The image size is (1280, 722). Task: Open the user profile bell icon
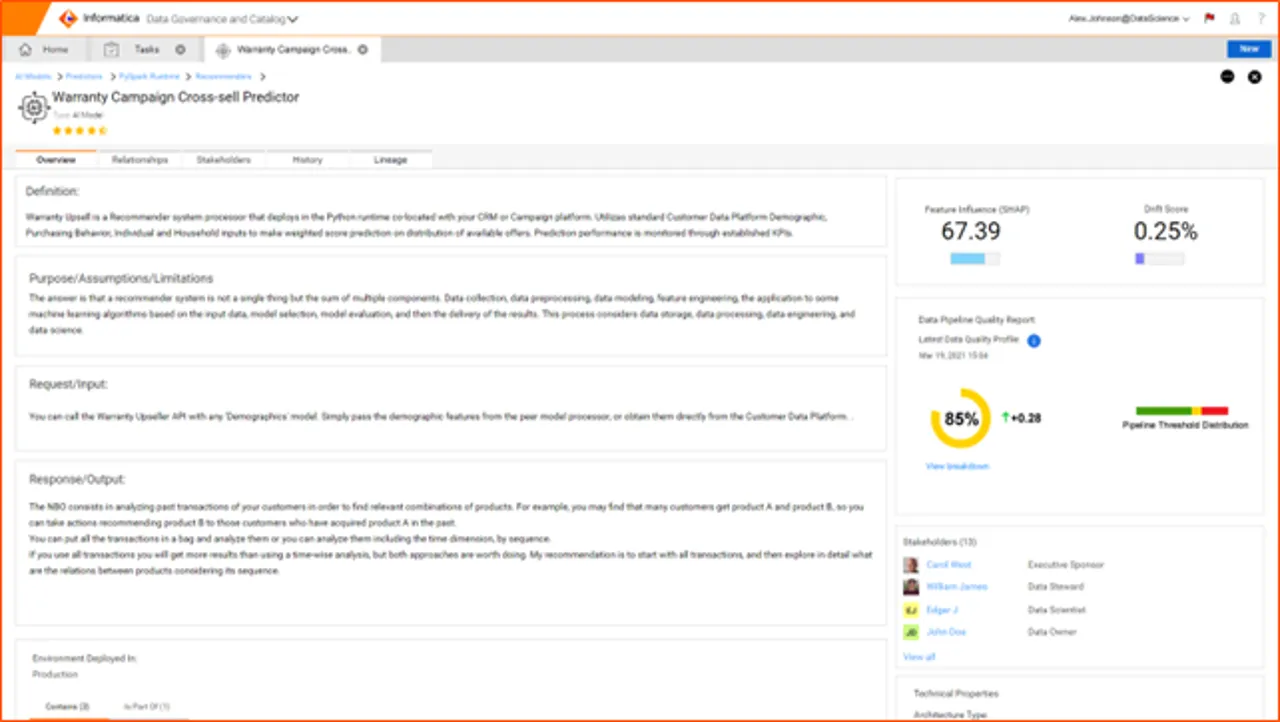pyautogui.click(x=1236, y=18)
